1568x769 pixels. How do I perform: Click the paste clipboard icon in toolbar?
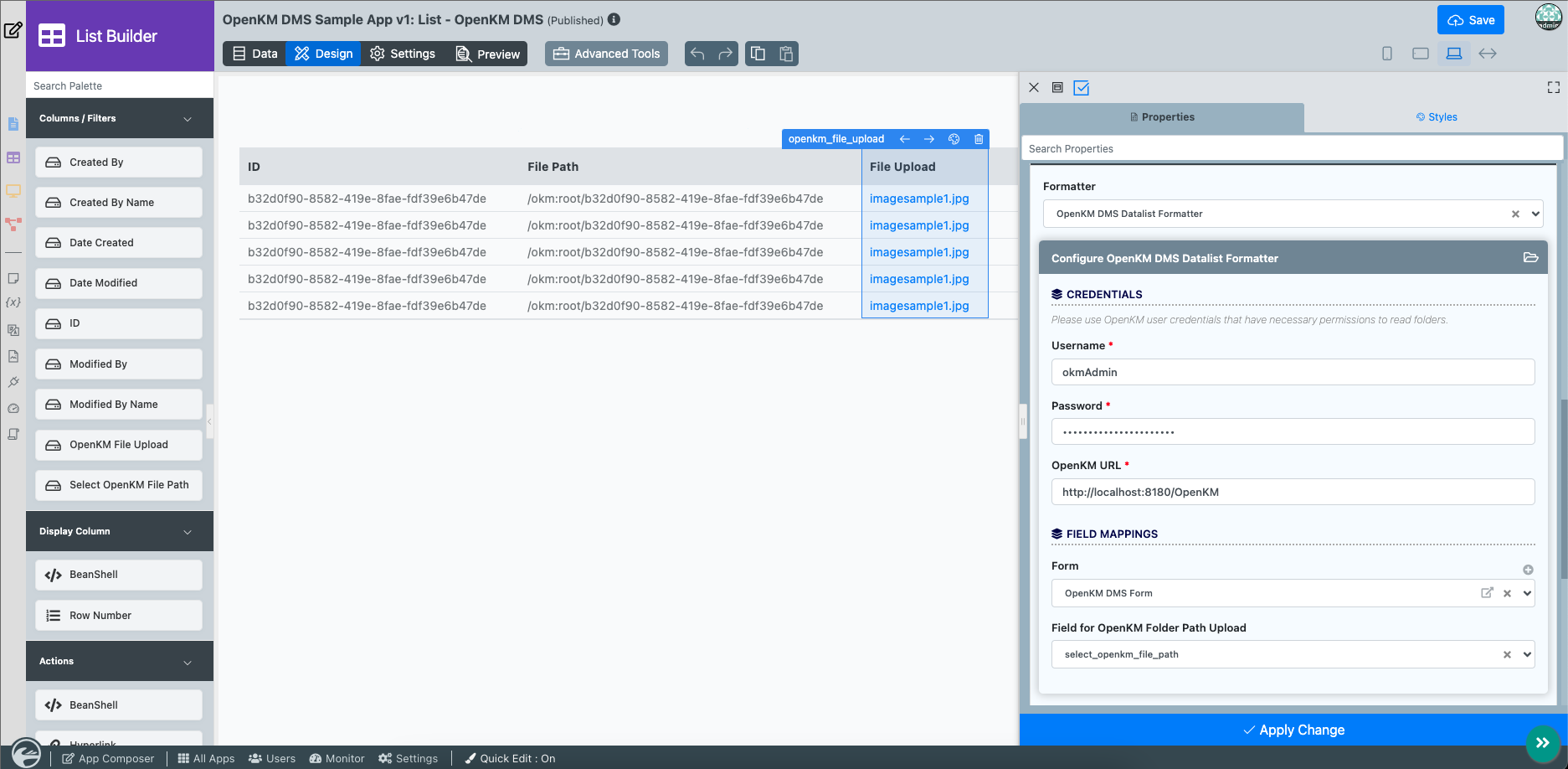786,54
